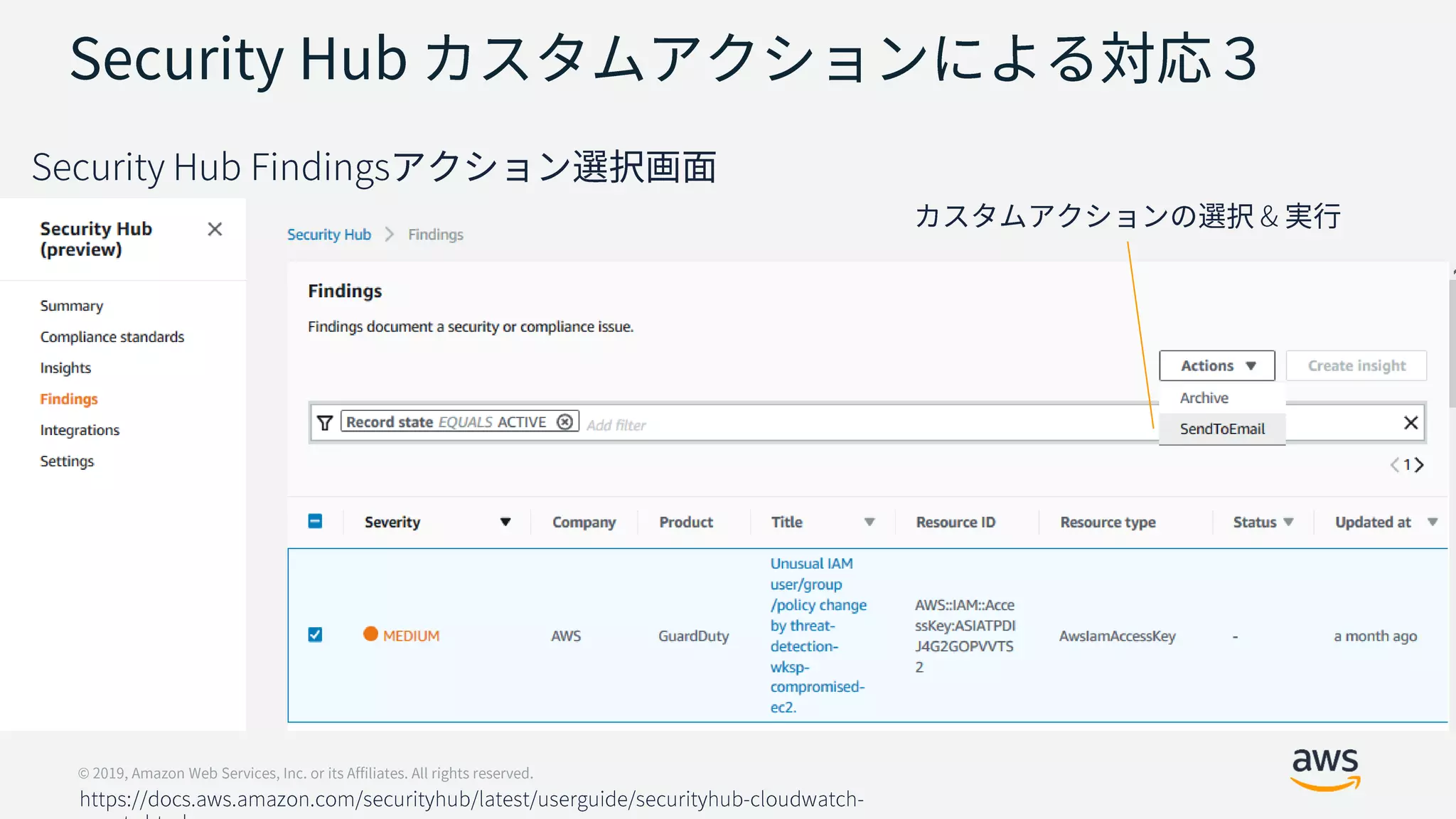Choose Archive from Actions menu

(1204, 398)
